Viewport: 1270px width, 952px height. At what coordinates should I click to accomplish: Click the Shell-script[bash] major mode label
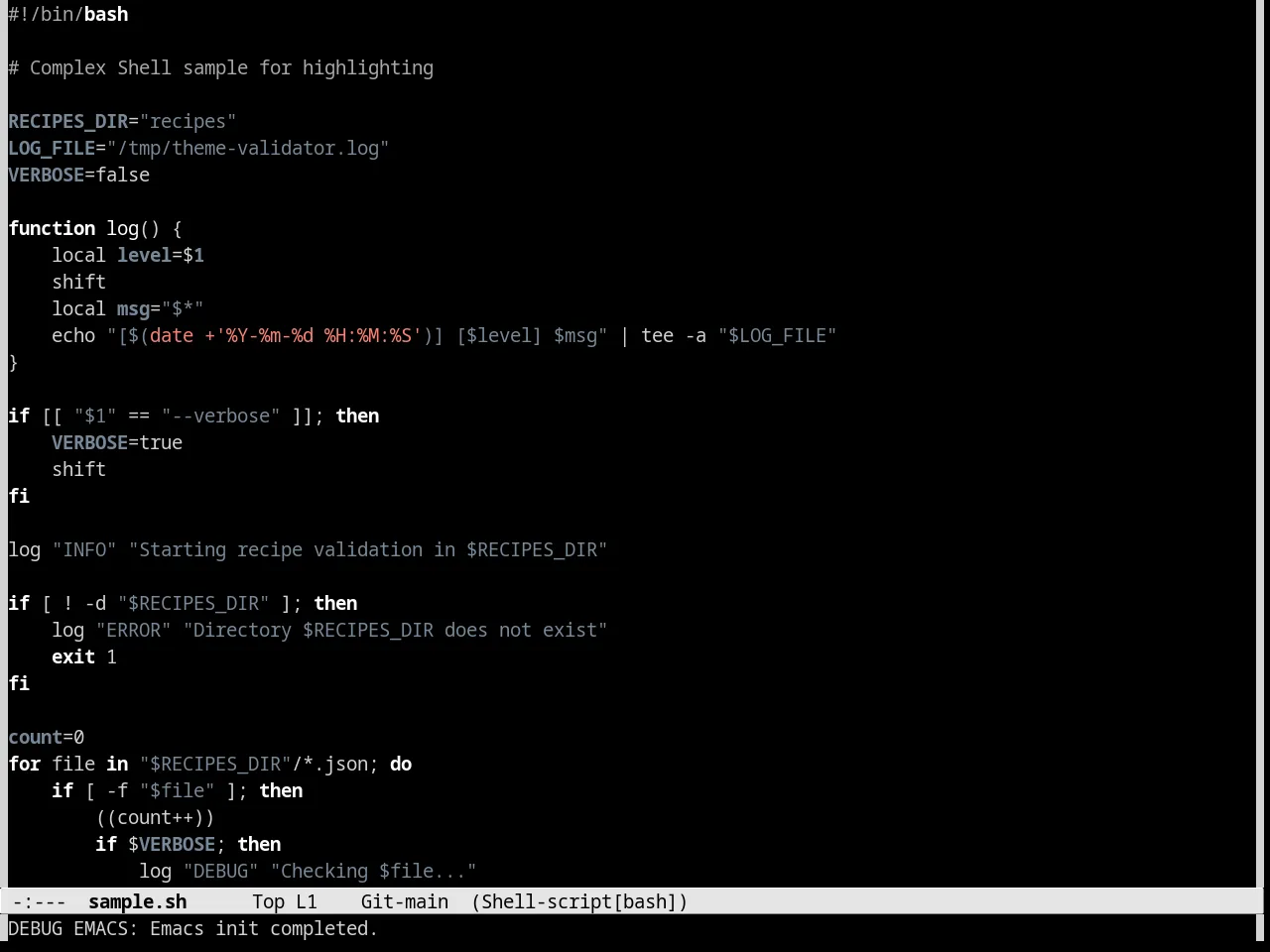[x=579, y=901]
